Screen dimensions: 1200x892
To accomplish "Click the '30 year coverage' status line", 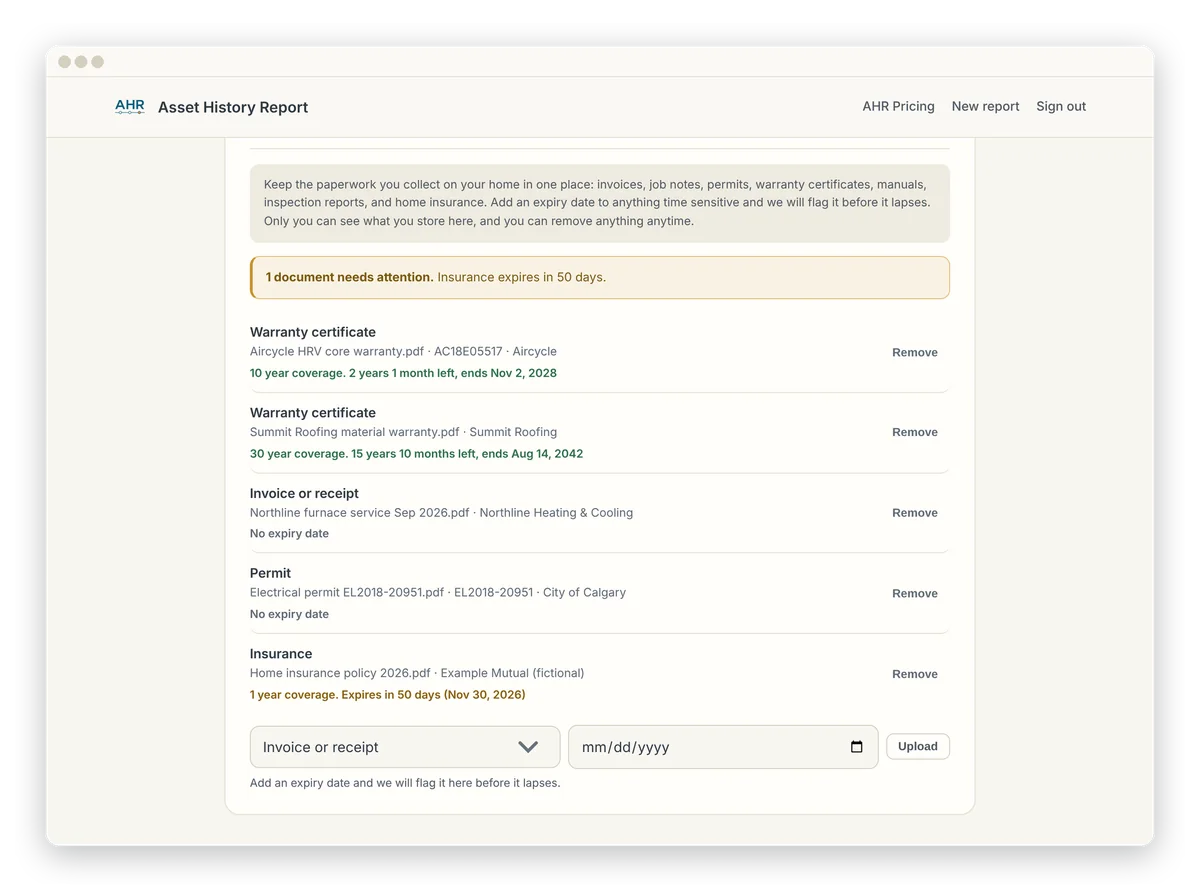I will (416, 454).
